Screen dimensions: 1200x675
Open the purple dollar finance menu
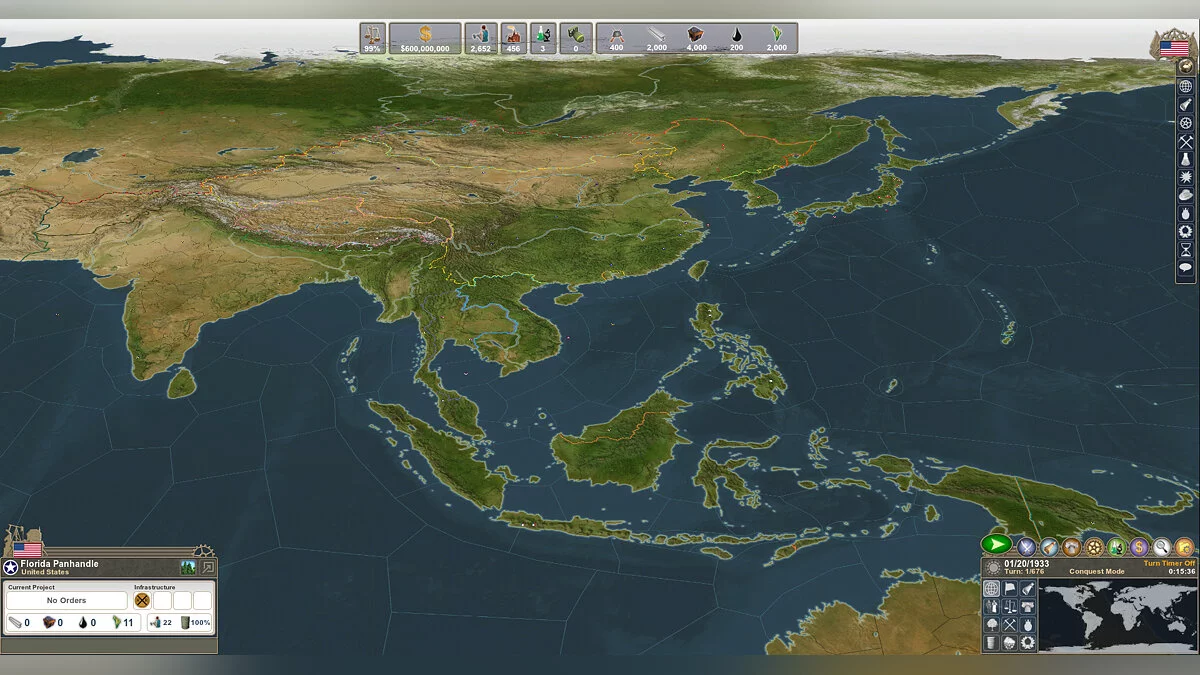[x=1139, y=547]
